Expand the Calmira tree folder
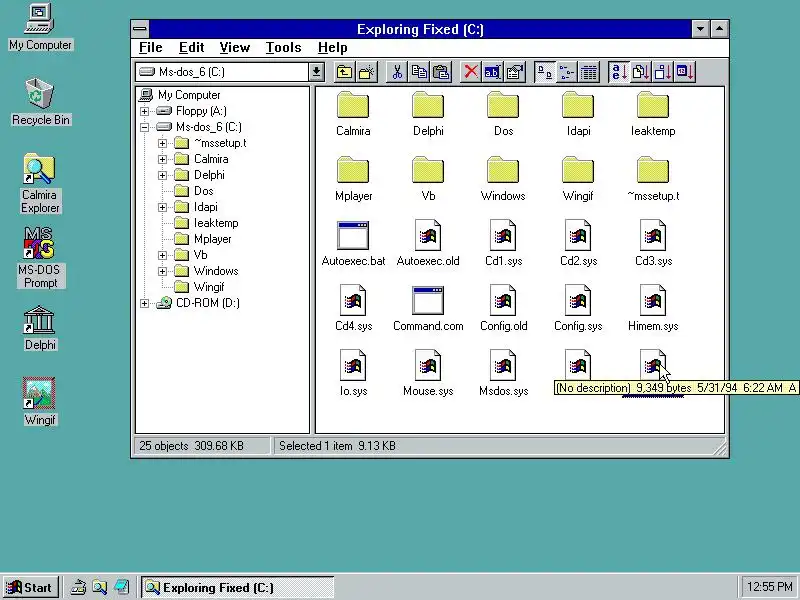 click(162, 159)
